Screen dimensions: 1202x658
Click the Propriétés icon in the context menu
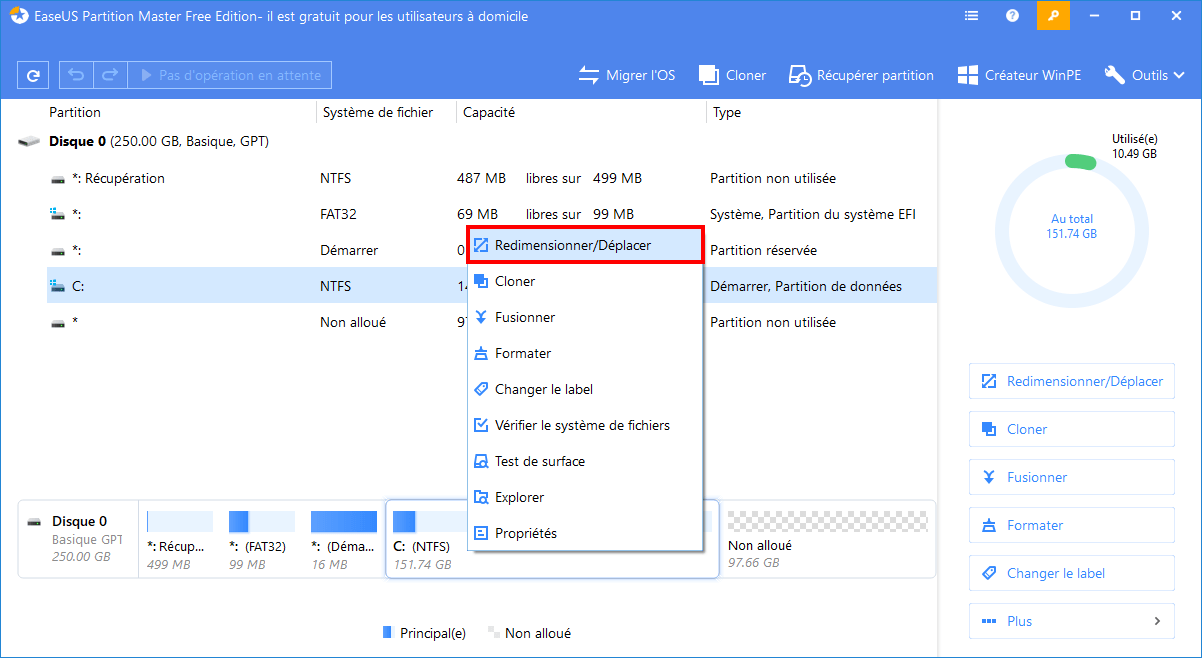pos(481,533)
